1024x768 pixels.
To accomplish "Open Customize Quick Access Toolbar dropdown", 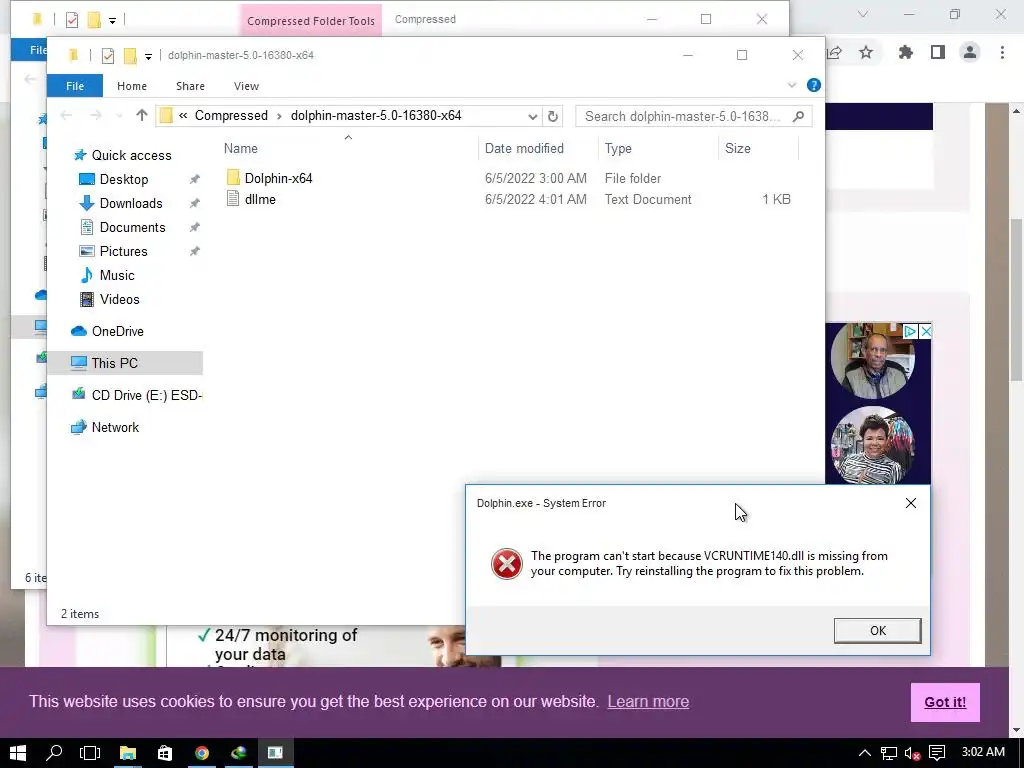I will (148, 56).
